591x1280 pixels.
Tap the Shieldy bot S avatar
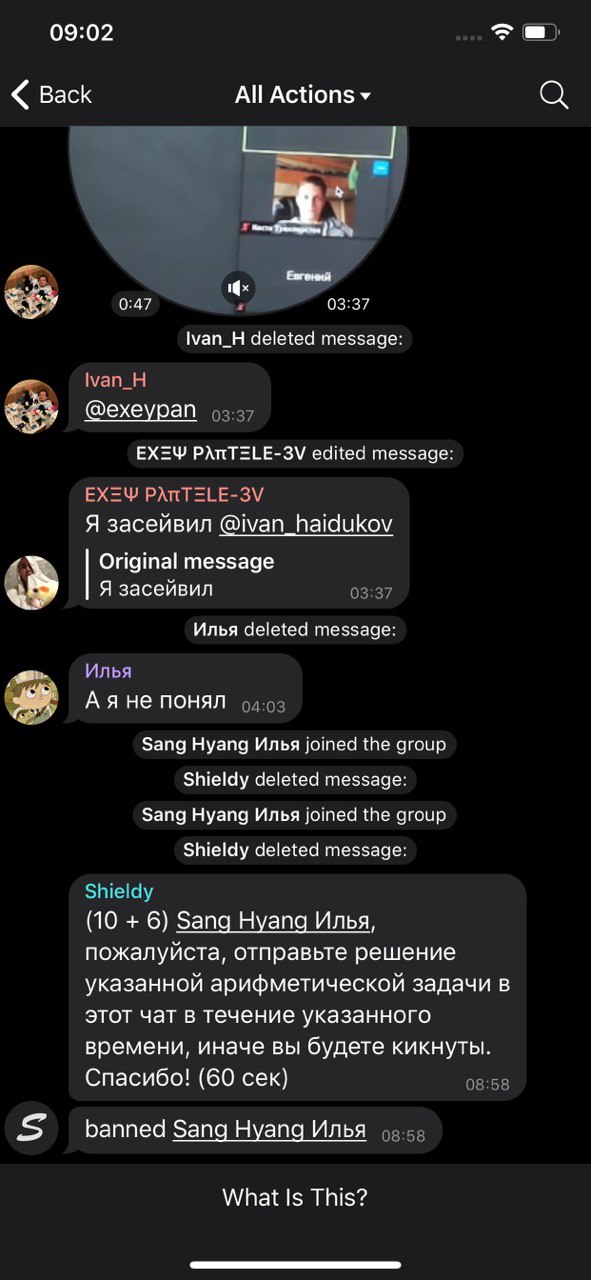(x=31, y=1128)
